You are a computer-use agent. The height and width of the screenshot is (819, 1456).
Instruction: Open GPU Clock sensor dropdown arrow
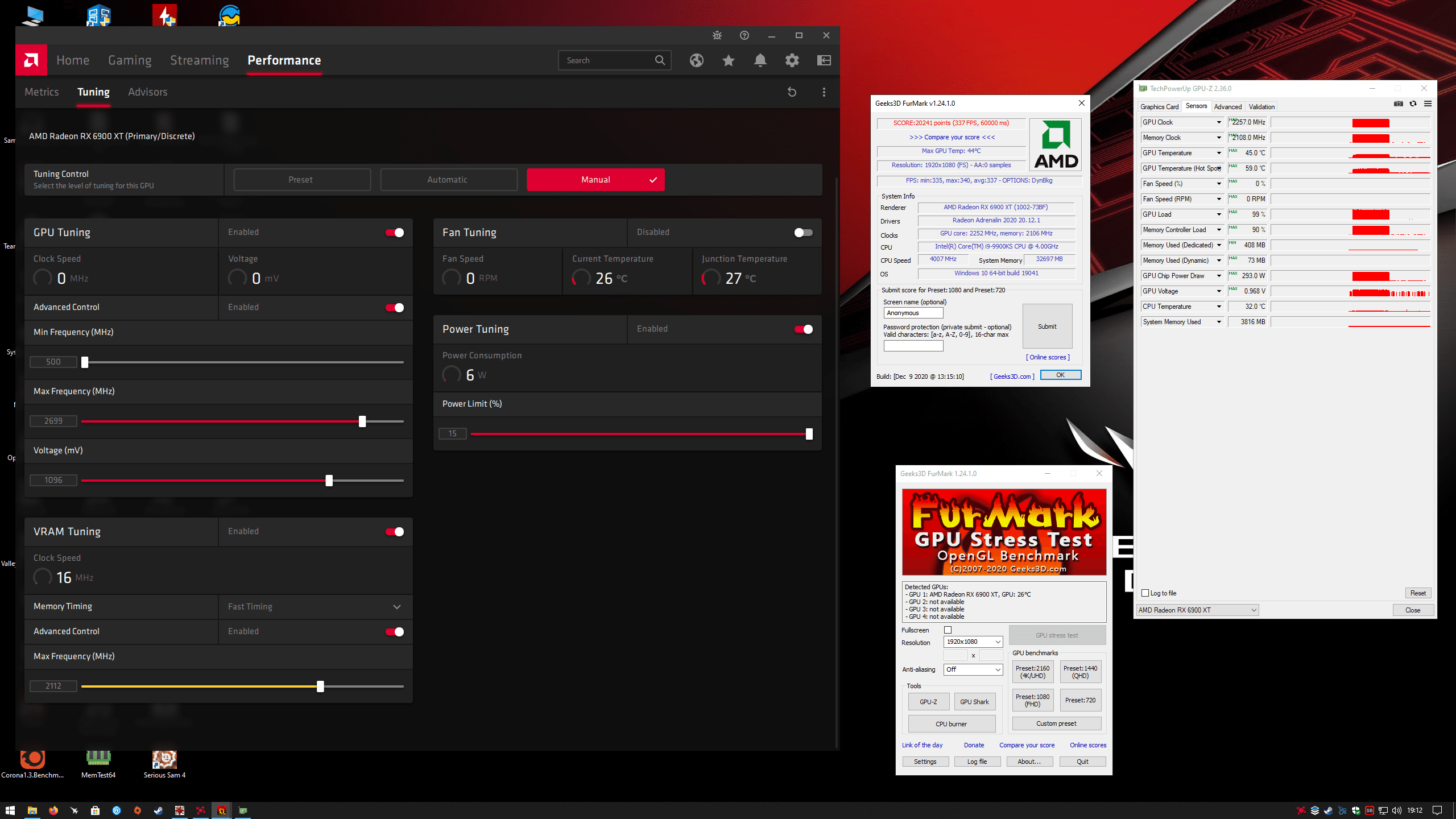[1219, 122]
